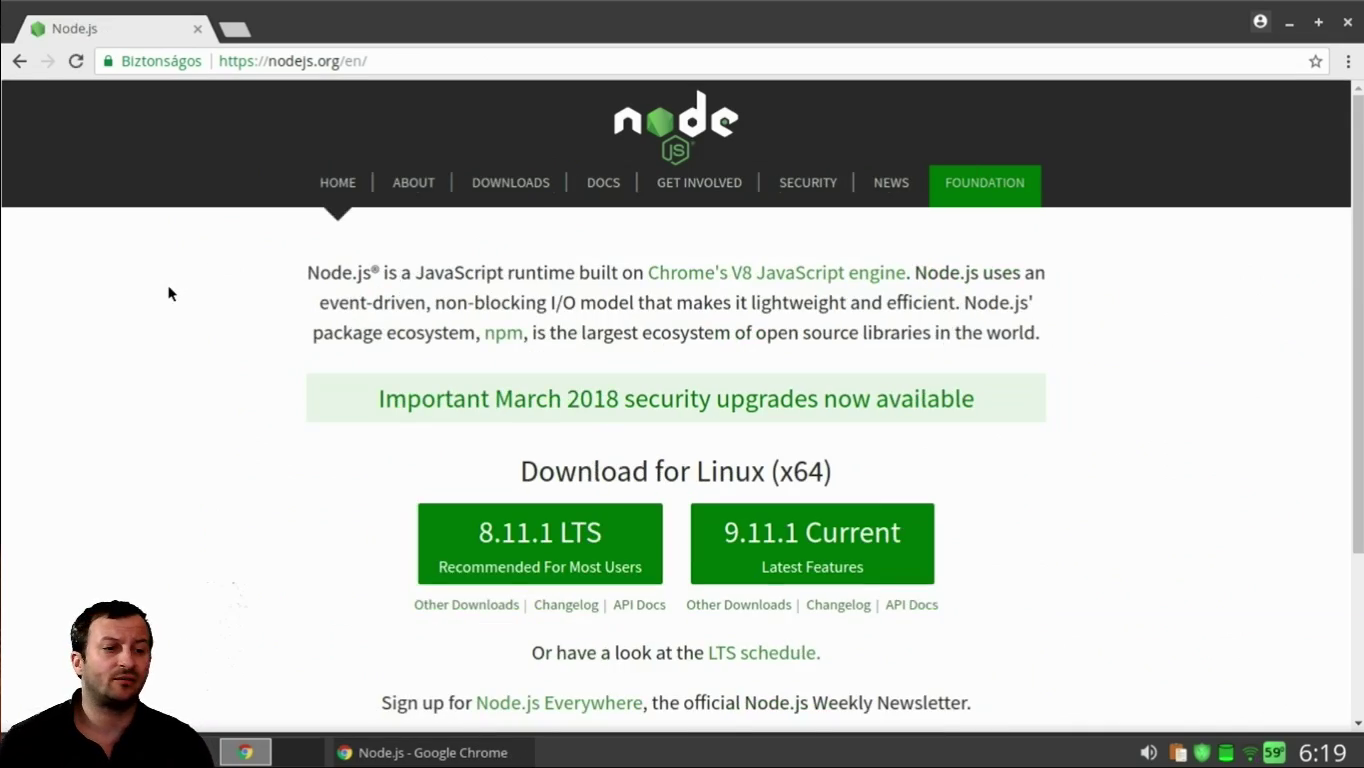Follow the npm link
1364x768 pixels.
[503, 333]
